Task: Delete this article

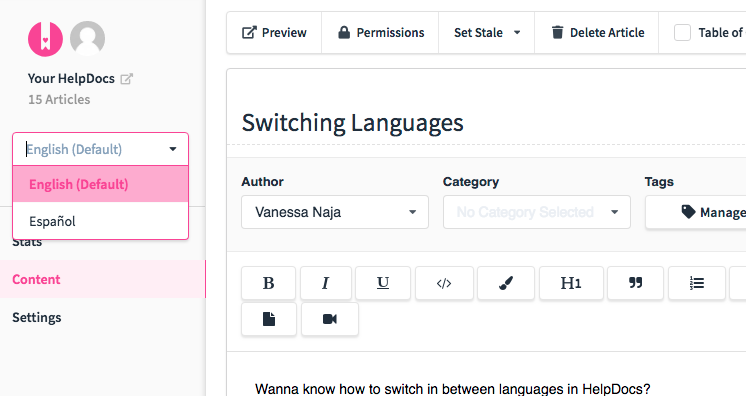Action: [x=597, y=32]
